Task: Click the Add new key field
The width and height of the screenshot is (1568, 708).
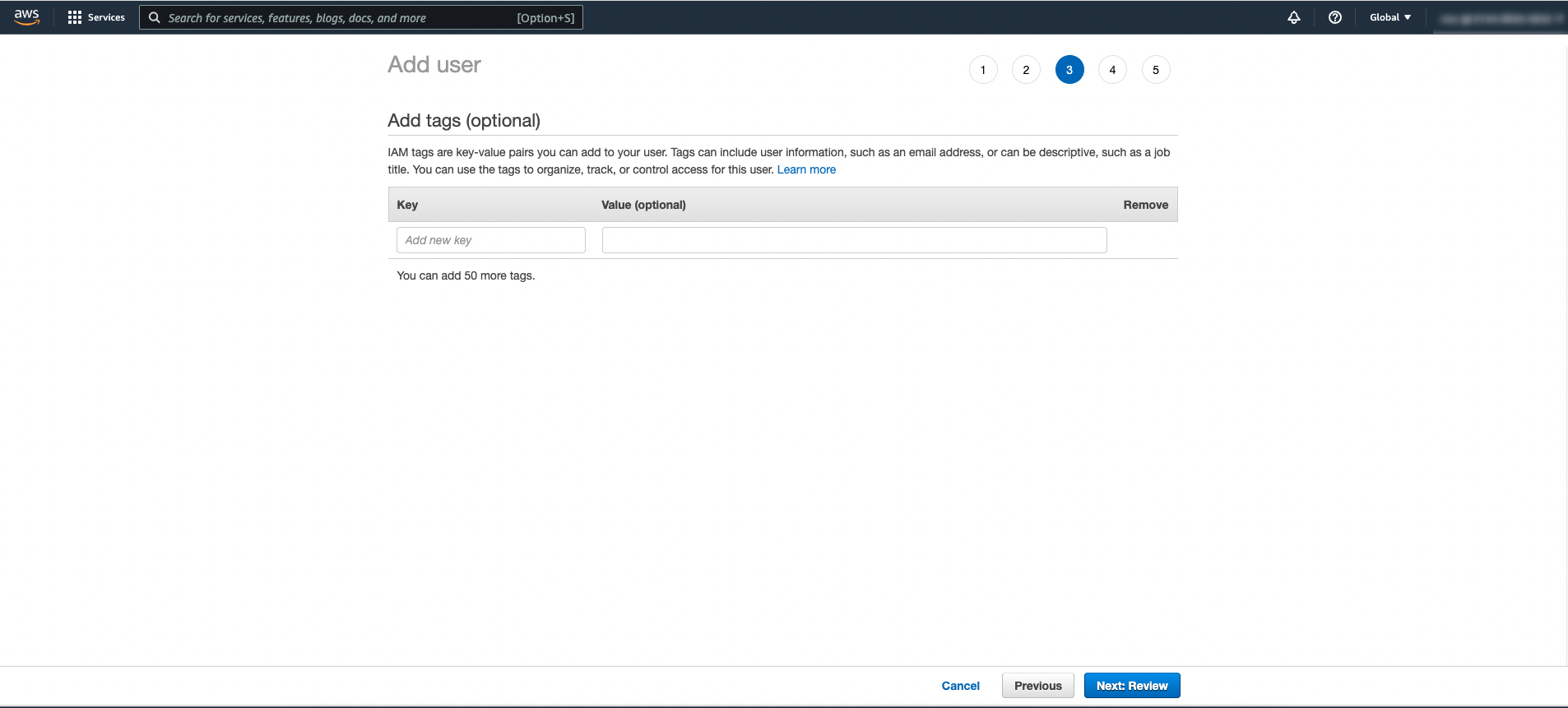Action: (x=491, y=240)
